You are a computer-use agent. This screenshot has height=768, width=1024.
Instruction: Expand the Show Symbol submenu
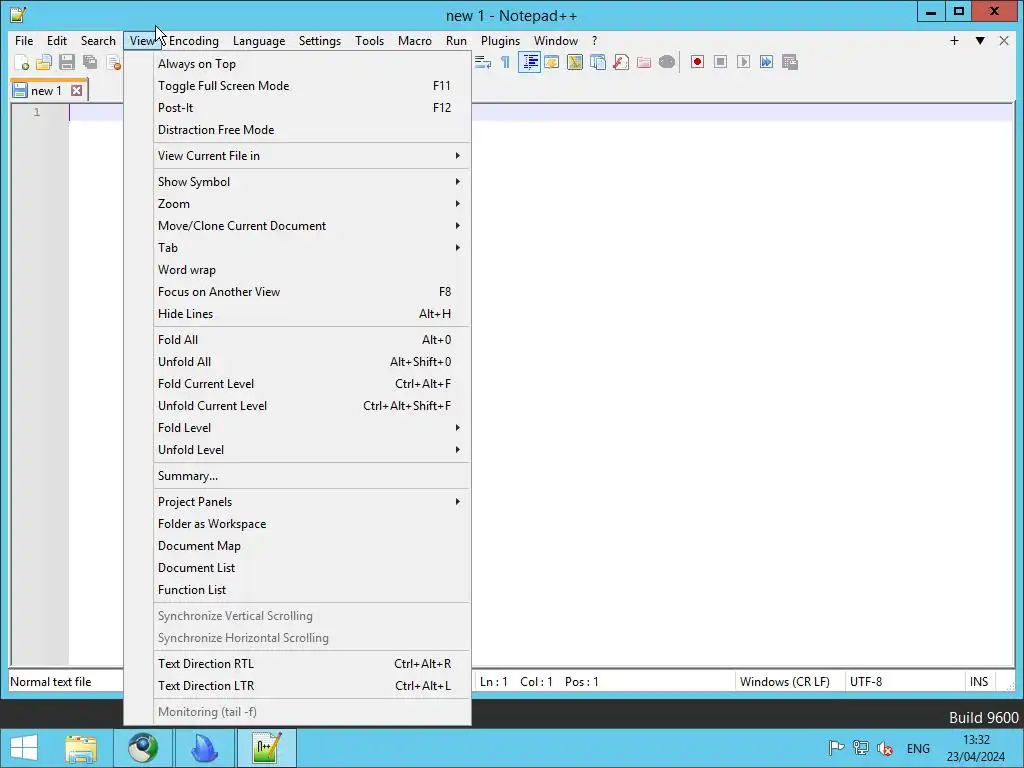[x=312, y=182]
